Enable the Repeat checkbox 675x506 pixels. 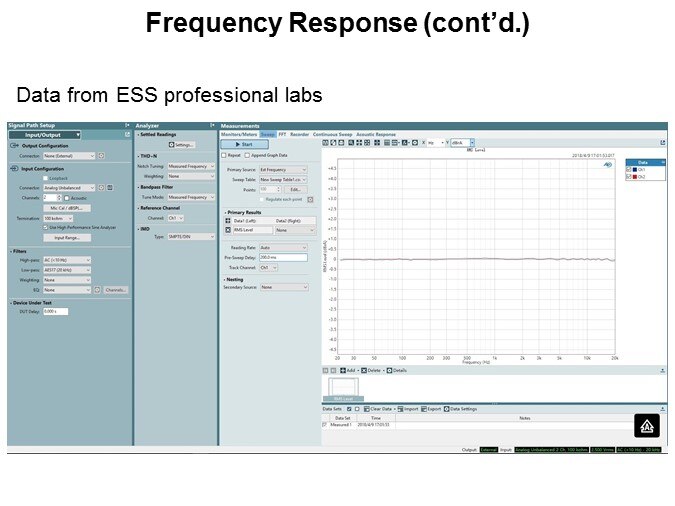224,155
